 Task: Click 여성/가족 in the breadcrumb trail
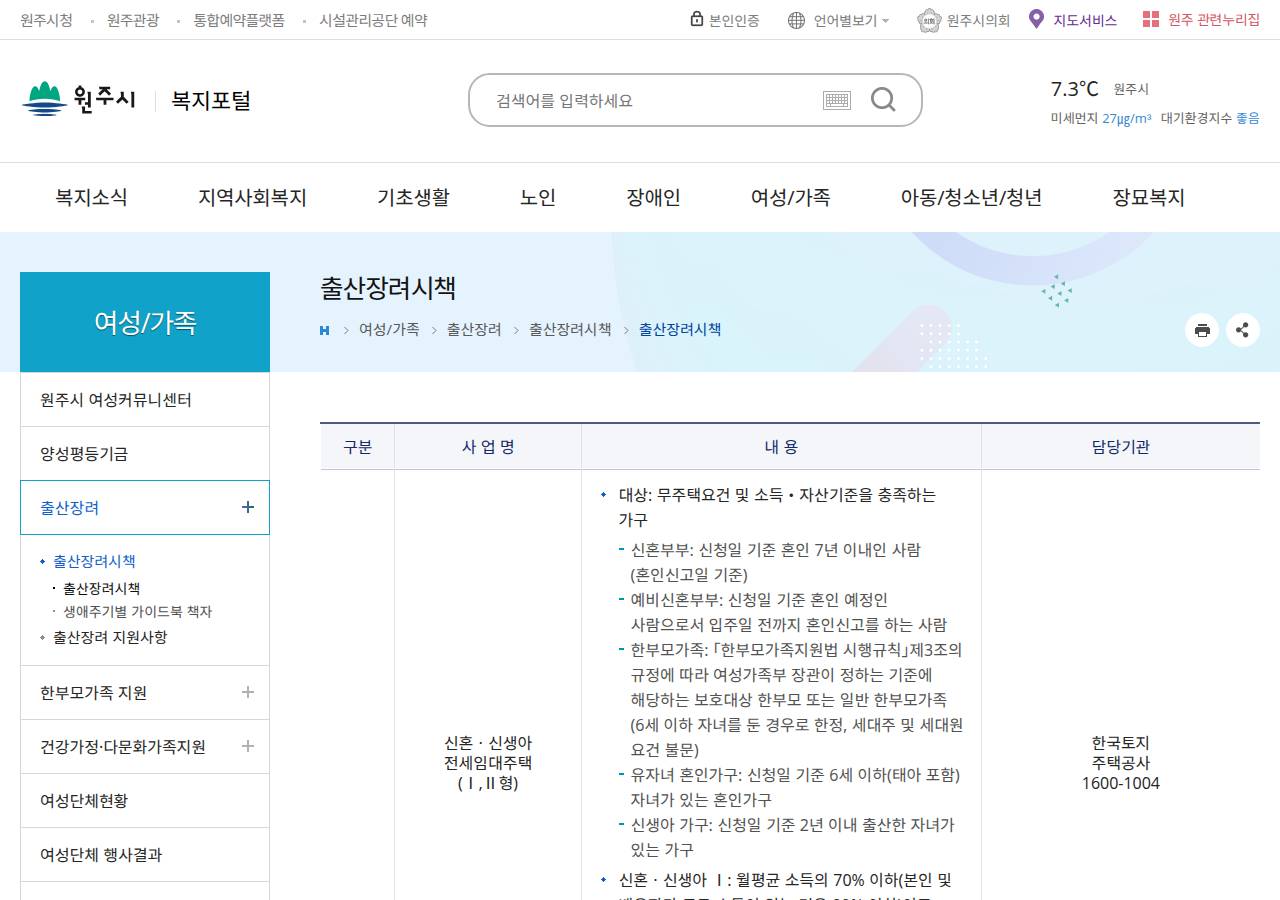tap(389, 329)
